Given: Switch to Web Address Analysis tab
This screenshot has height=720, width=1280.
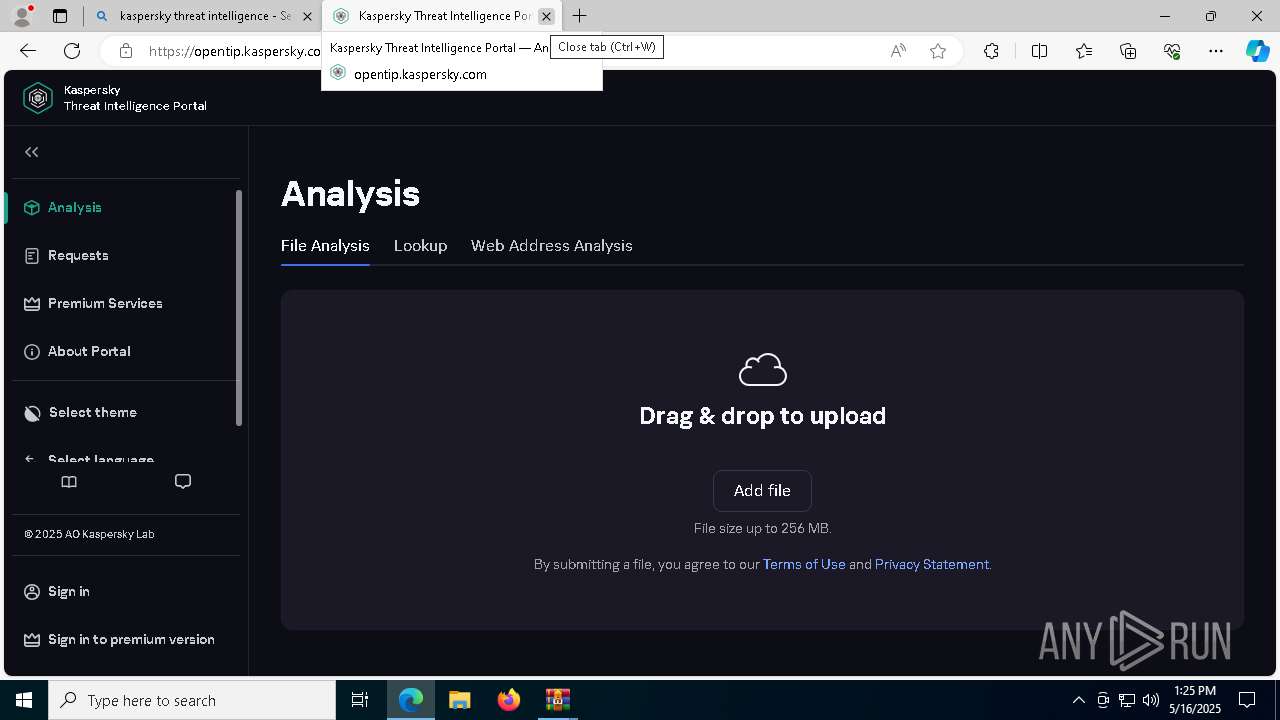Looking at the screenshot, I should pos(552,245).
